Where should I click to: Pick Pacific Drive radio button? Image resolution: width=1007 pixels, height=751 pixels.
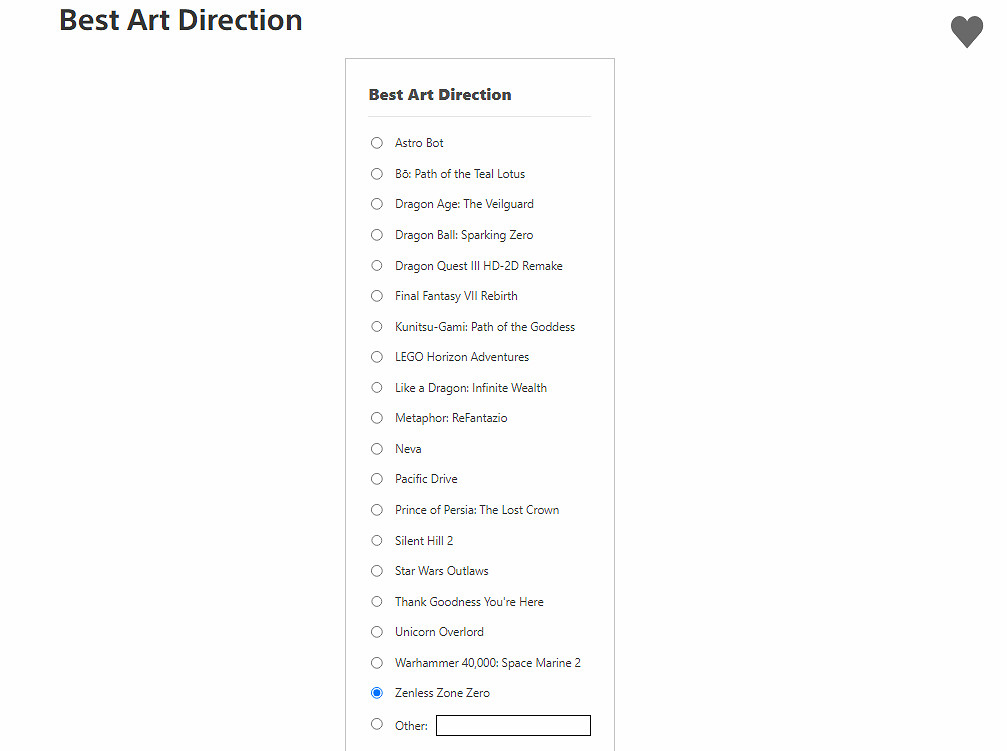(377, 479)
